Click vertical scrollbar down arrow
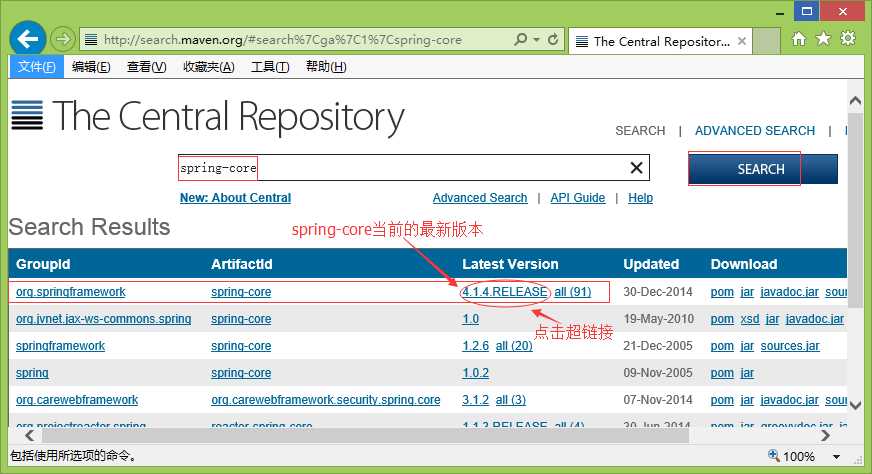This screenshot has height=474, width=872. tap(855, 406)
